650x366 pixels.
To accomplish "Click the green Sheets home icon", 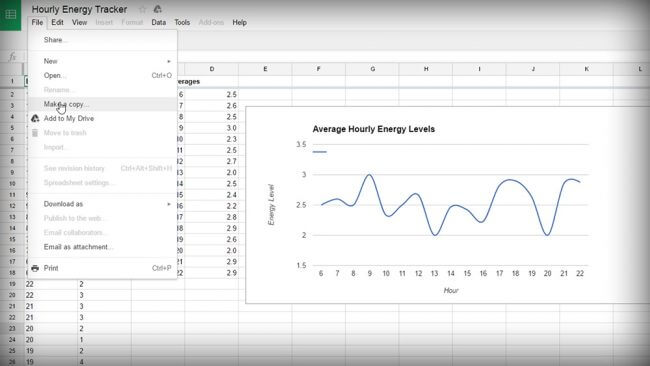I will pyautogui.click(x=10, y=15).
